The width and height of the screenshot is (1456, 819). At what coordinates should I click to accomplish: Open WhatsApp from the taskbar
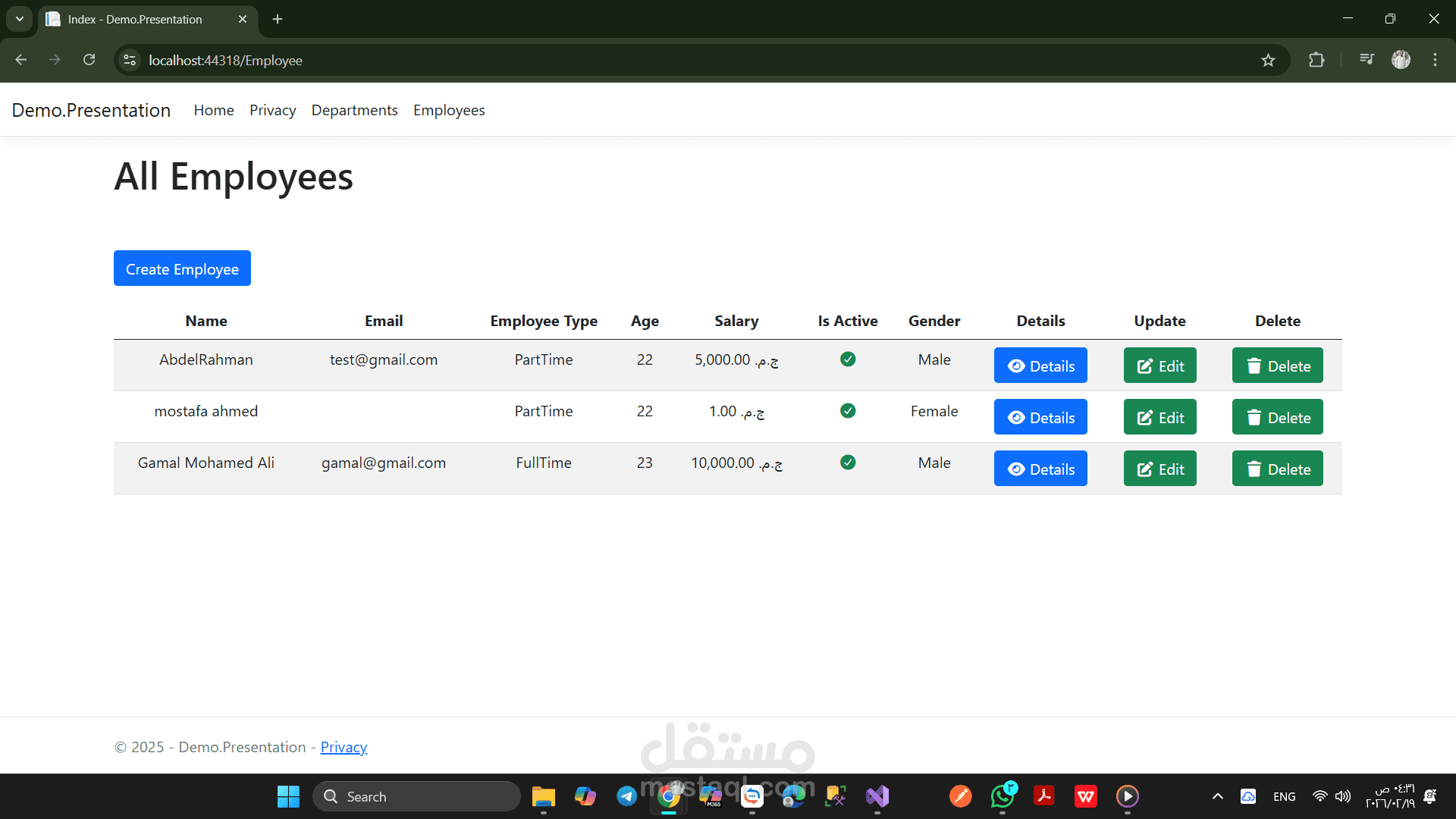click(x=1003, y=796)
